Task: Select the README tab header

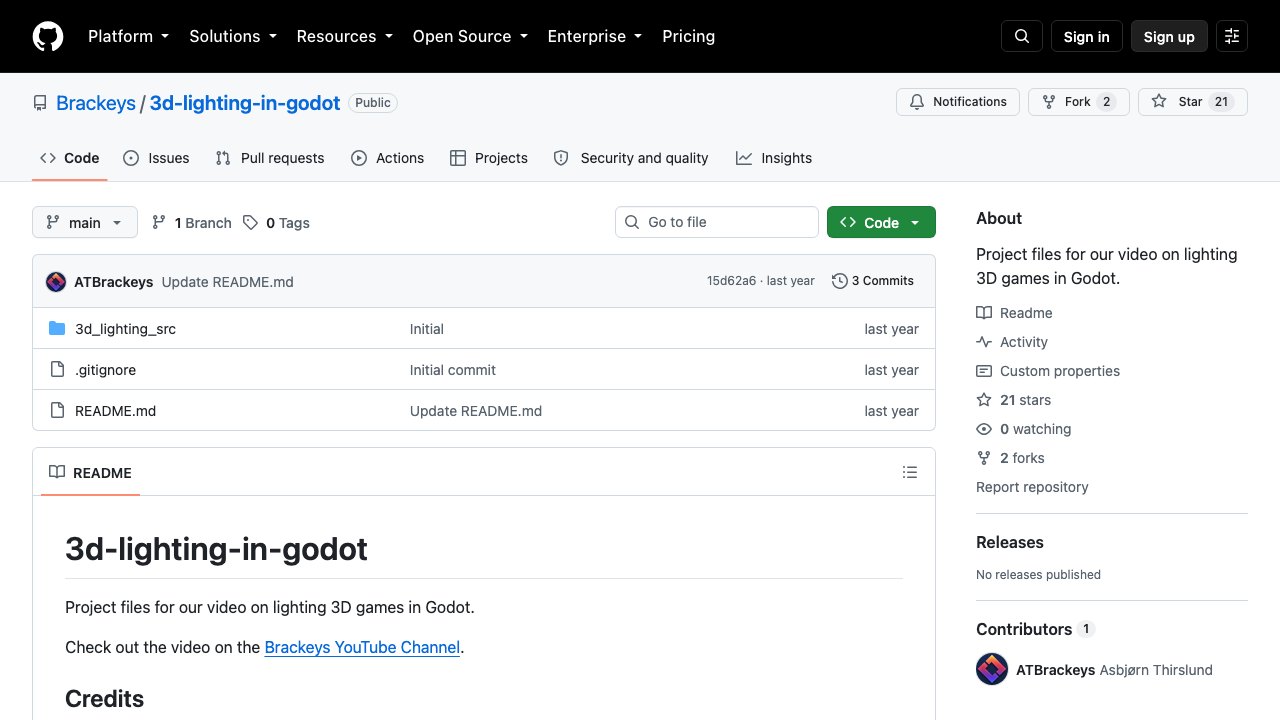Action: coord(90,472)
